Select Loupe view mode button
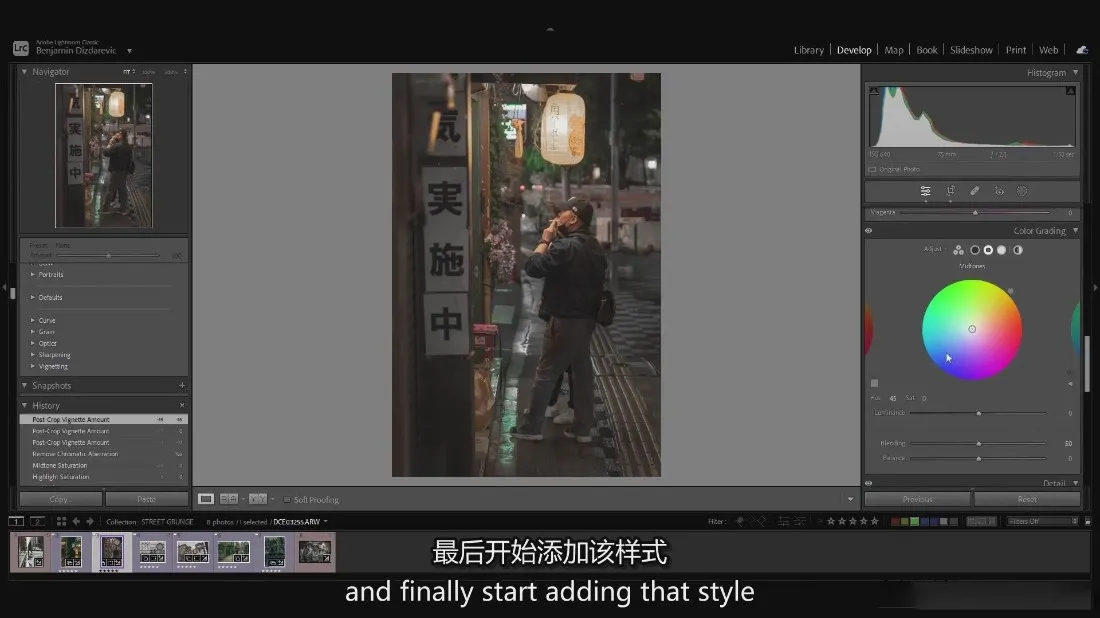 (x=206, y=499)
